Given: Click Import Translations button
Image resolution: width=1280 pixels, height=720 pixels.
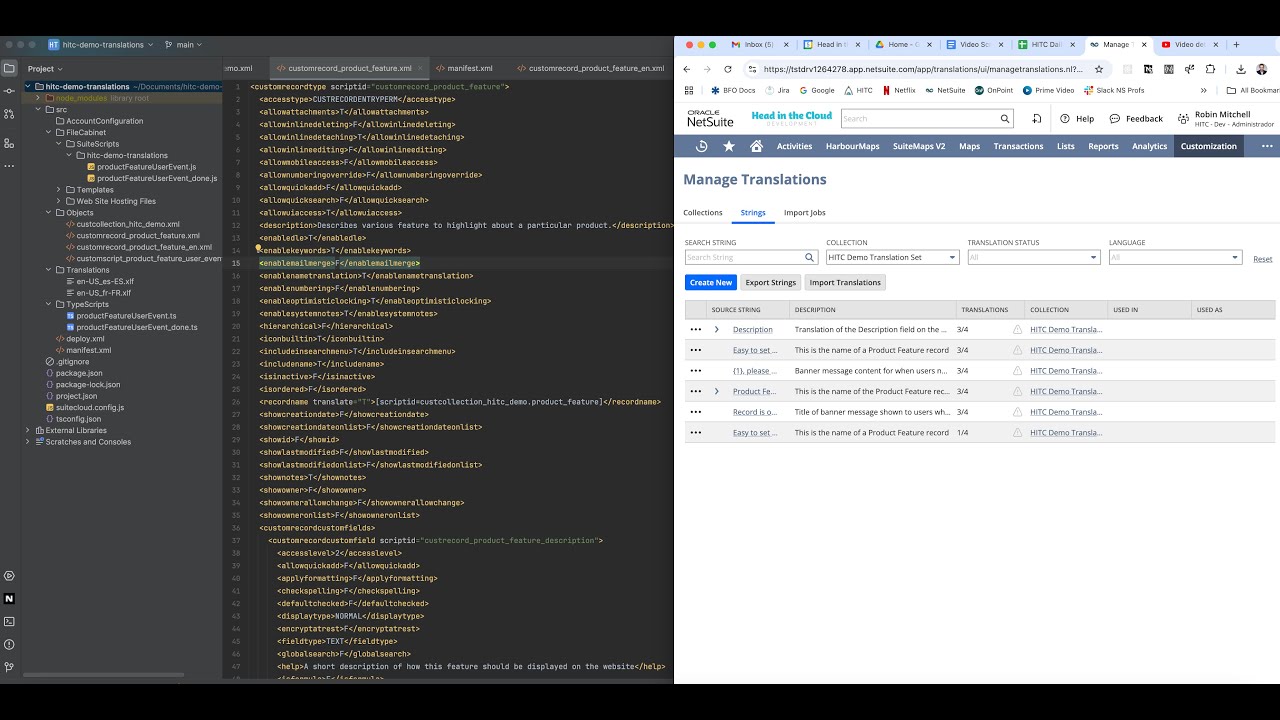Looking at the screenshot, I should (x=845, y=283).
